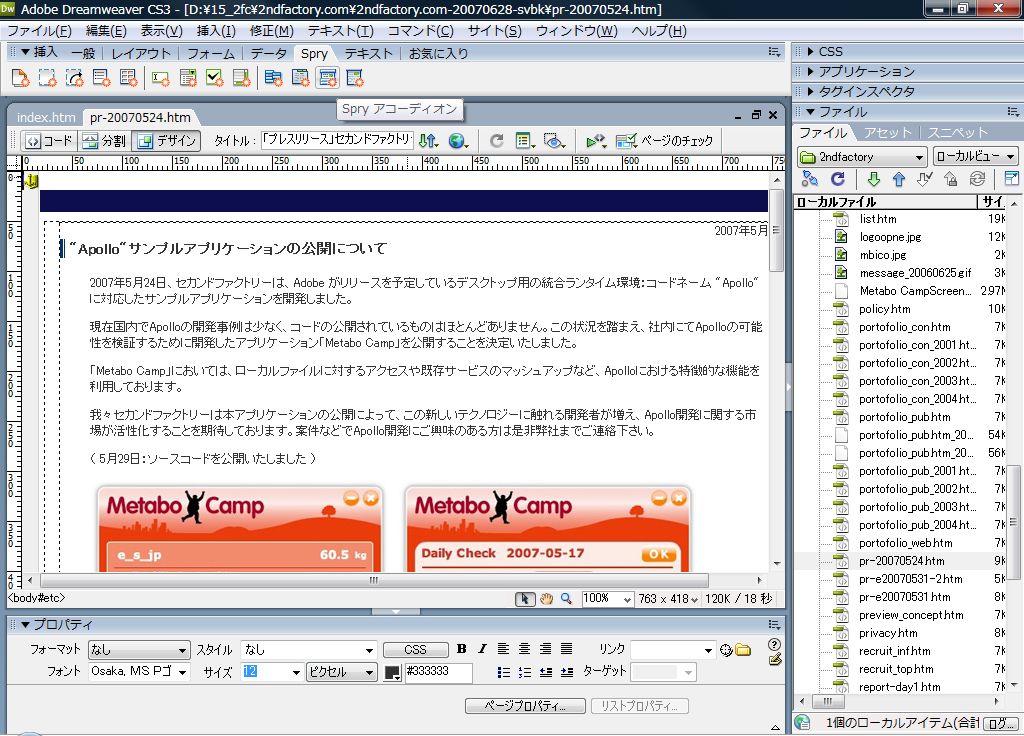
Task: Toggle bold formatting in Properties panel
Action: pyautogui.click(x=462, y=649)
